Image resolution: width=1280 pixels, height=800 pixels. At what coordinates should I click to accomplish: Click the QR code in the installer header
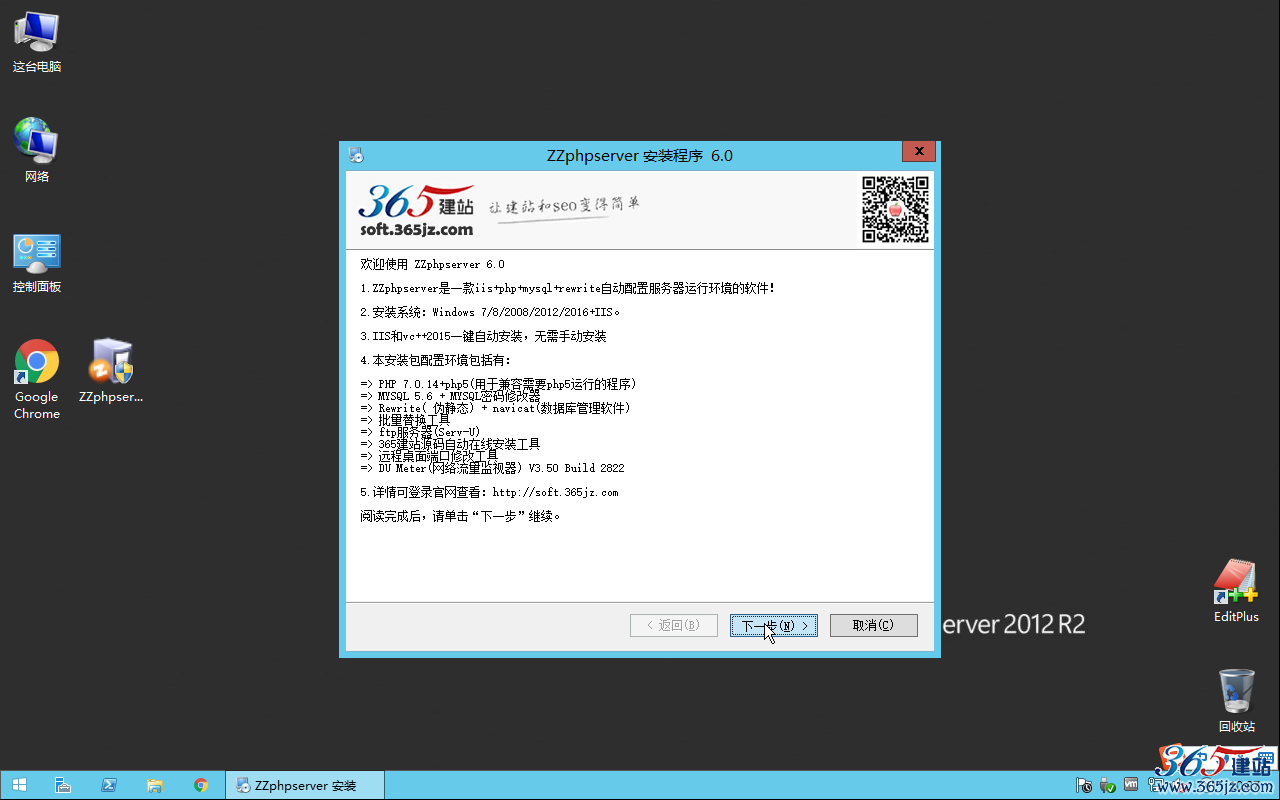pos(895,209)
